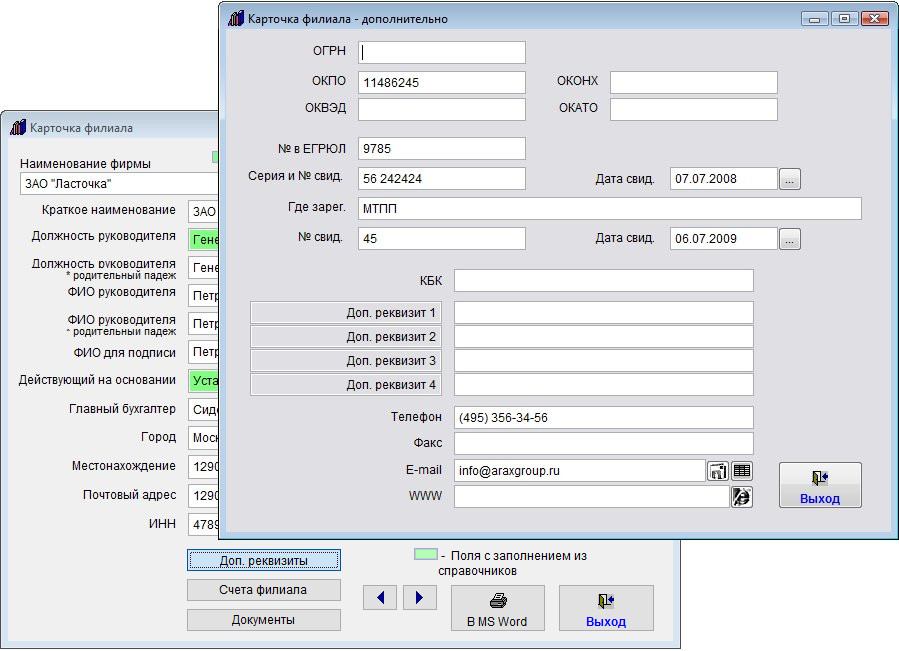Click the Доп. реквизит 2 label button
The width and height of the screenshot is (899, 651).
(346, 337)
